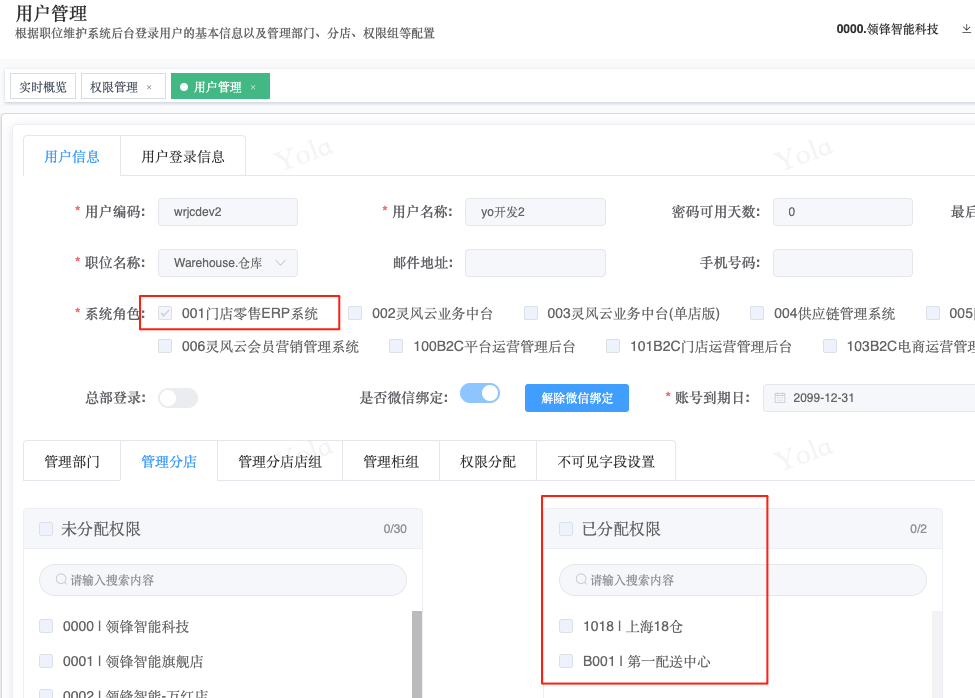Check the 0001 | 领锋智能旗舰店 store
Image resolution: width=975 pixels, height=698 pixels.
(46, 661)
